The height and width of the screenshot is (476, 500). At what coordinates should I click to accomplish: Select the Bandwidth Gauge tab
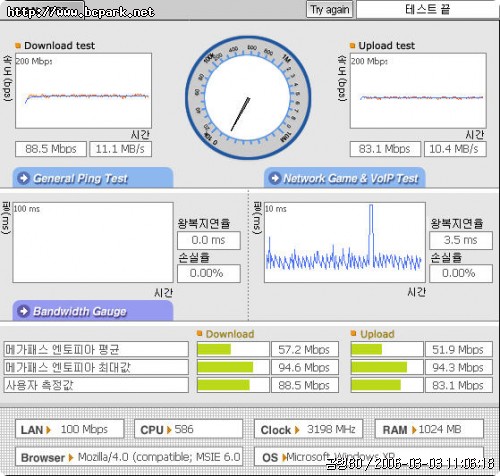93,311
